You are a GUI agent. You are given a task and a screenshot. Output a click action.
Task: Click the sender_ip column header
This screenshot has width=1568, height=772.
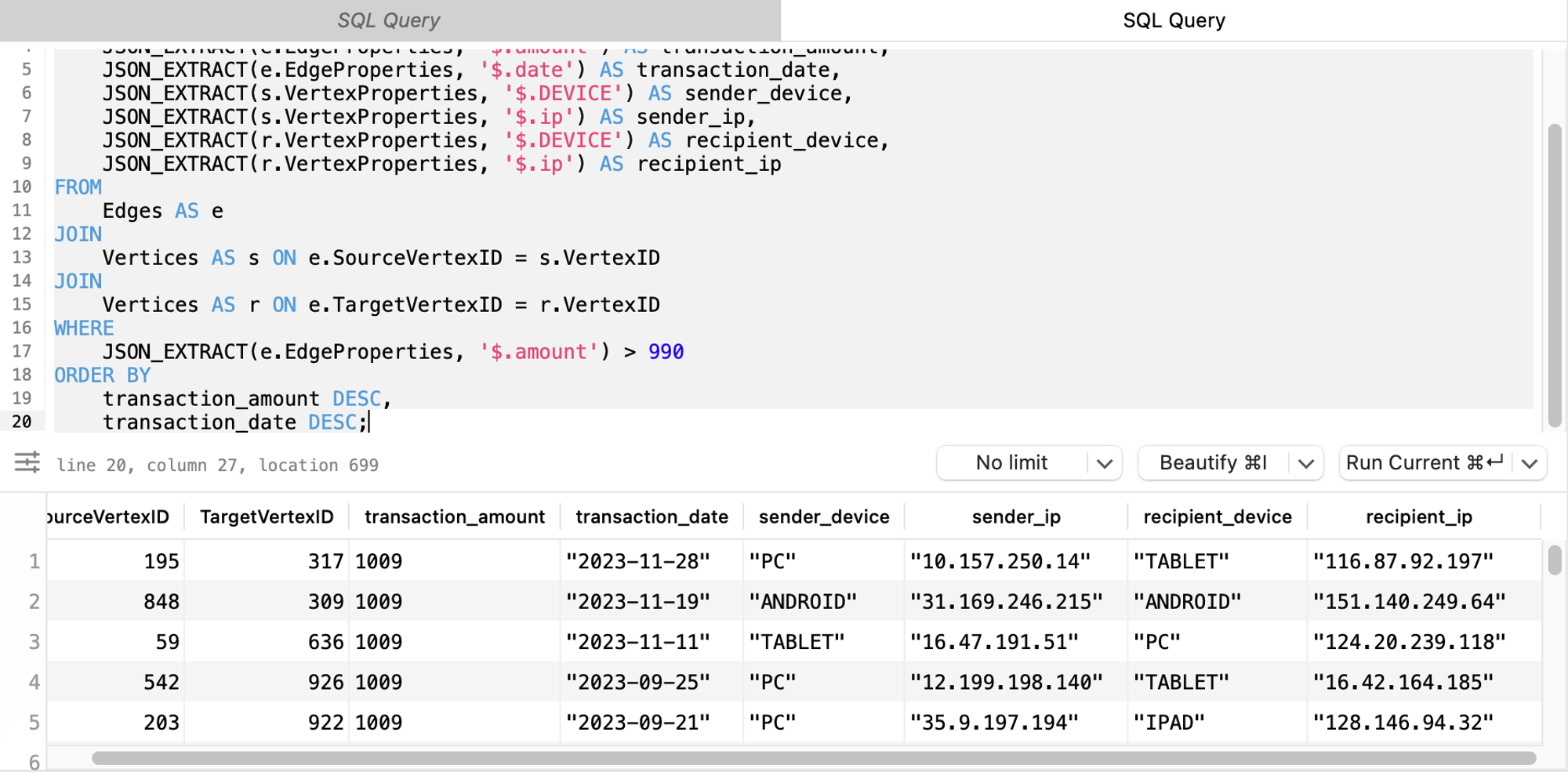(1016, 517)
